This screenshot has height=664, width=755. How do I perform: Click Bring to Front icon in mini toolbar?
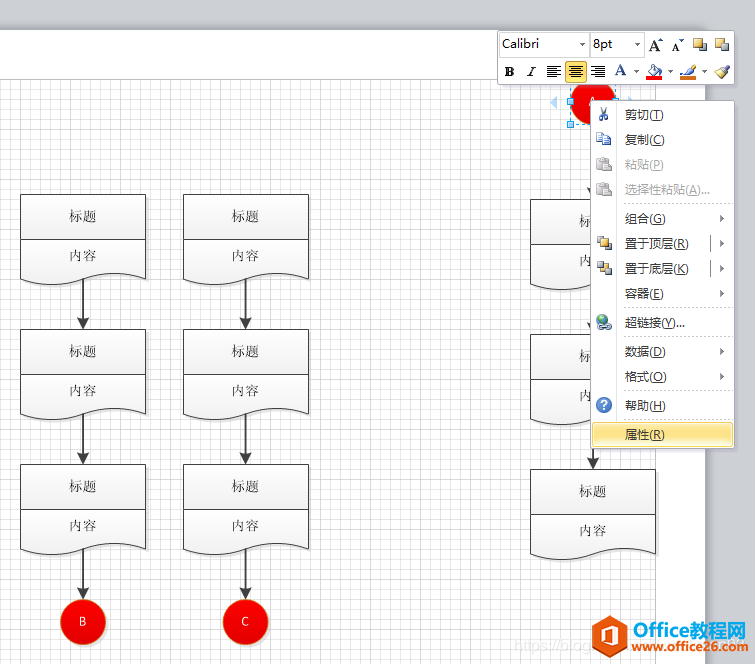tap(700, 45)
